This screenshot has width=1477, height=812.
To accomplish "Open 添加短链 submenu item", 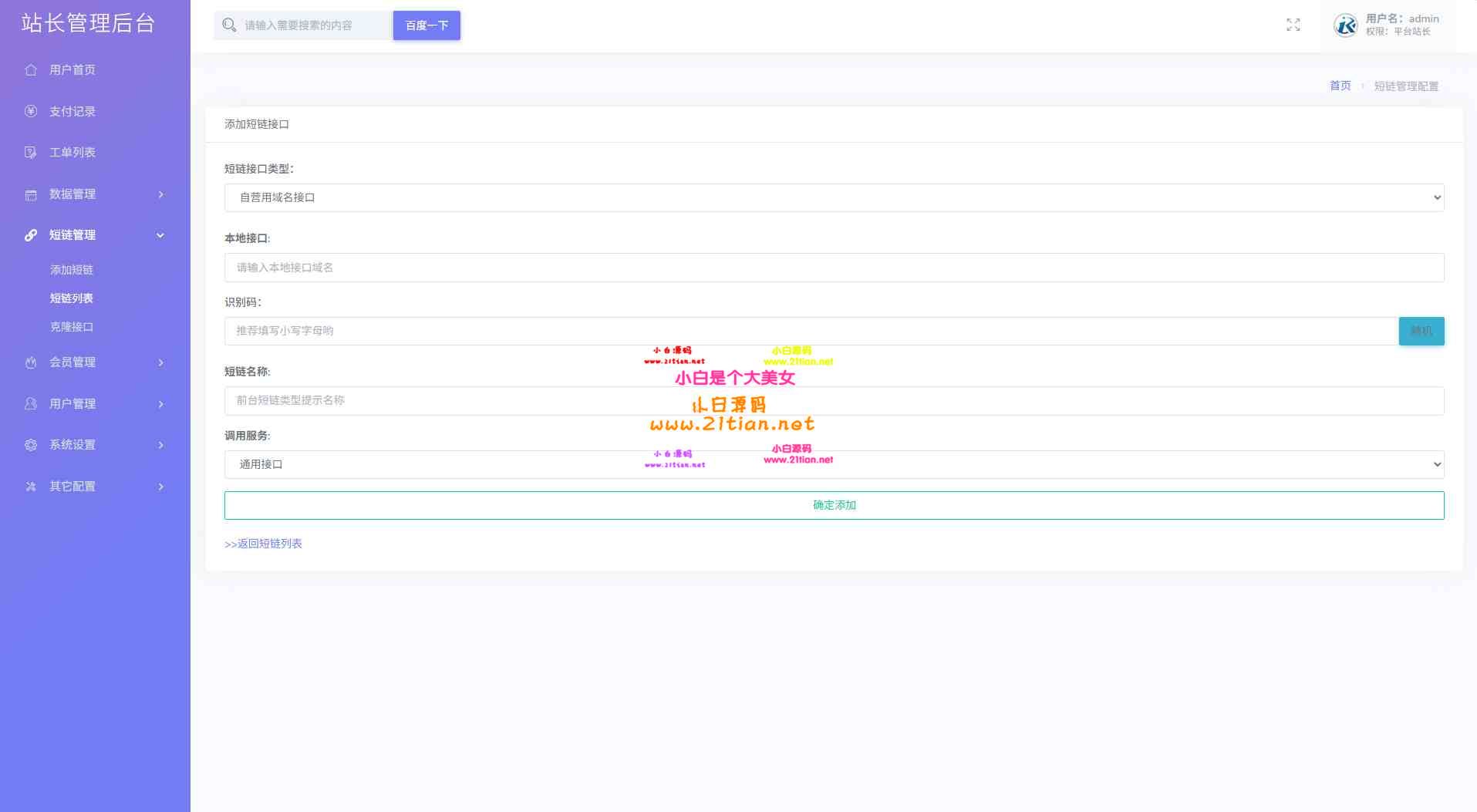I will point(72,270).
